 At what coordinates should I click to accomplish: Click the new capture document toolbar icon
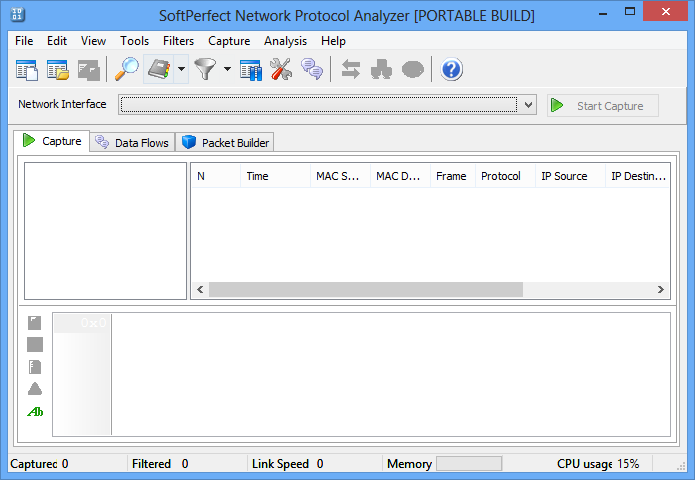point(27,70)
